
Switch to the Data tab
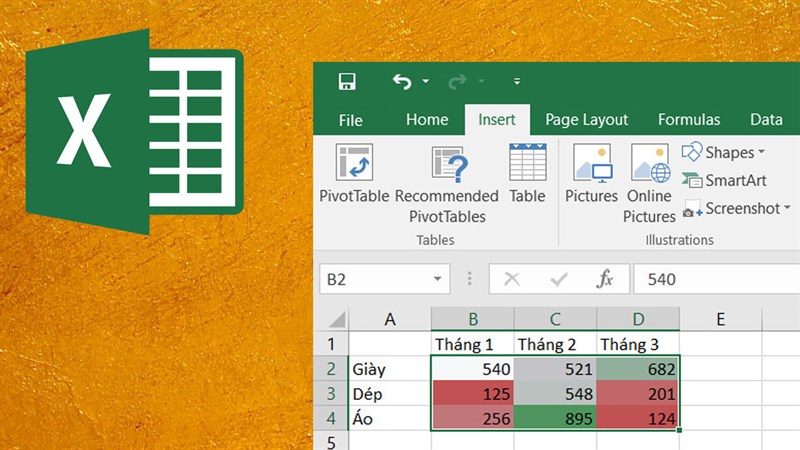point(766,120)
